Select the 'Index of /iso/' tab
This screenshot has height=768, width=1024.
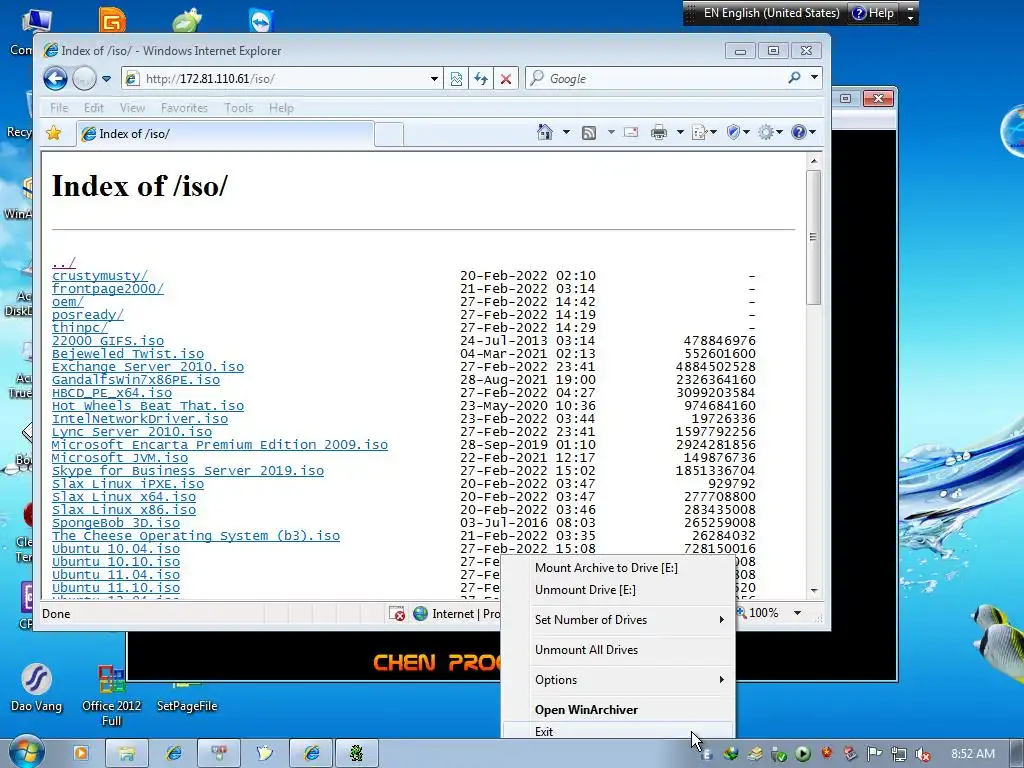225,134
